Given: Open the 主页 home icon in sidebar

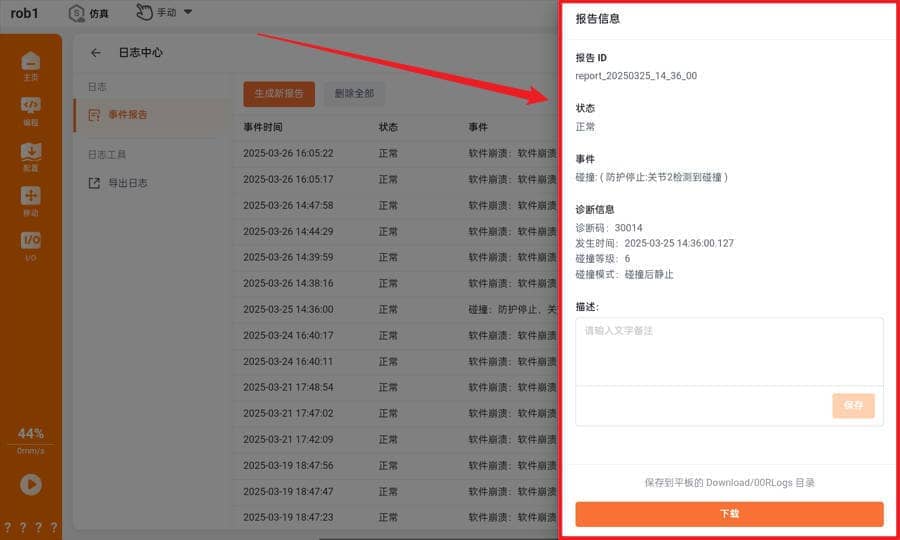Looking at the screenshot, I should pyautogui.click(x=31, y=66).
